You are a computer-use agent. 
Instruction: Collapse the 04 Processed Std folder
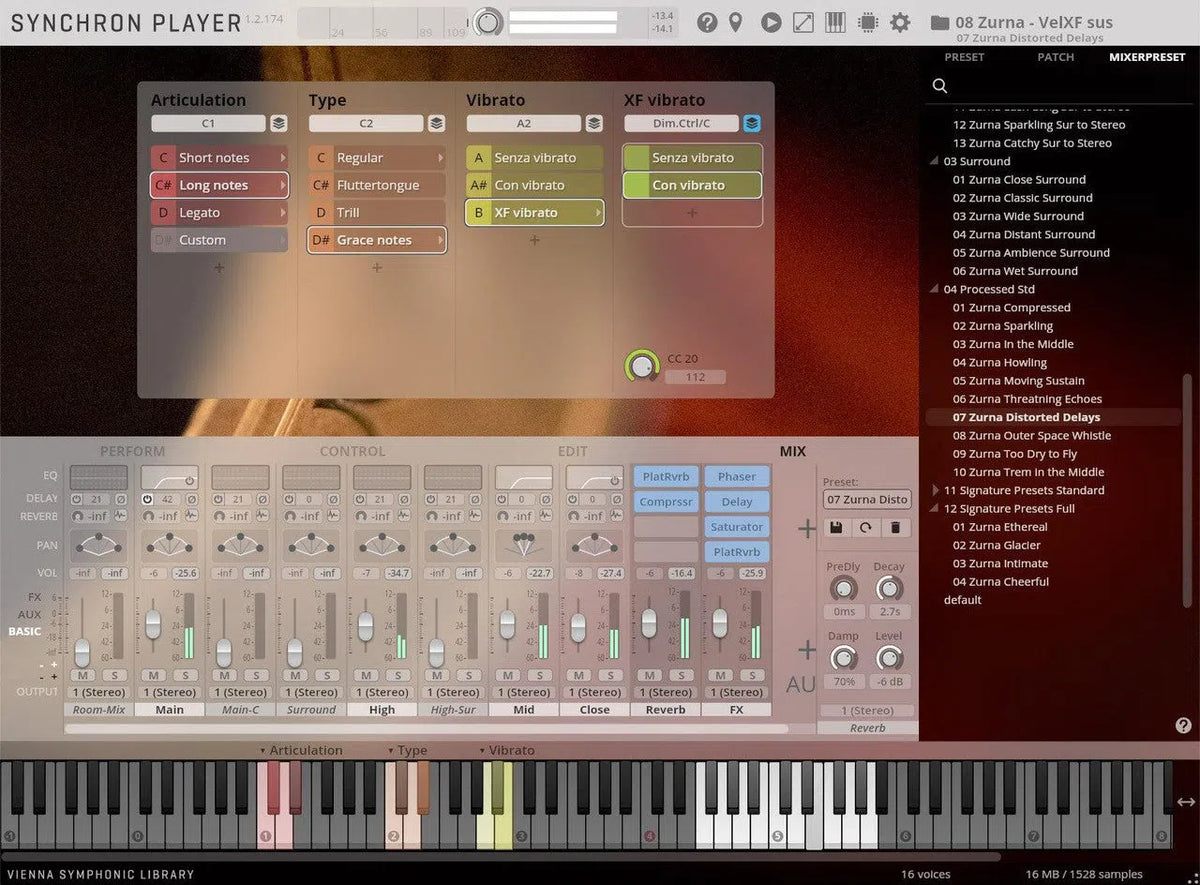(935, 290)
